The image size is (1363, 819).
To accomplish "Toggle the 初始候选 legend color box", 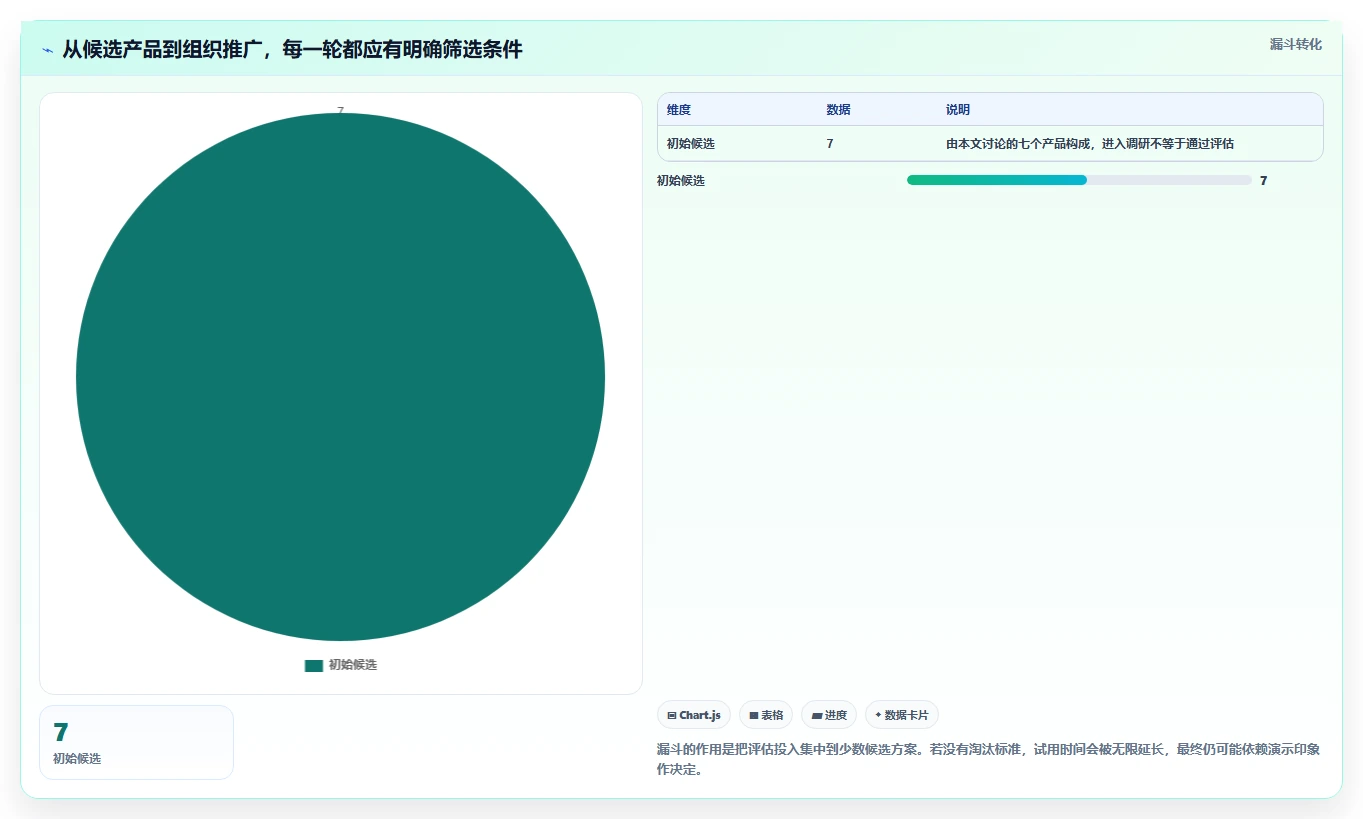I will [x=314, y=665].
